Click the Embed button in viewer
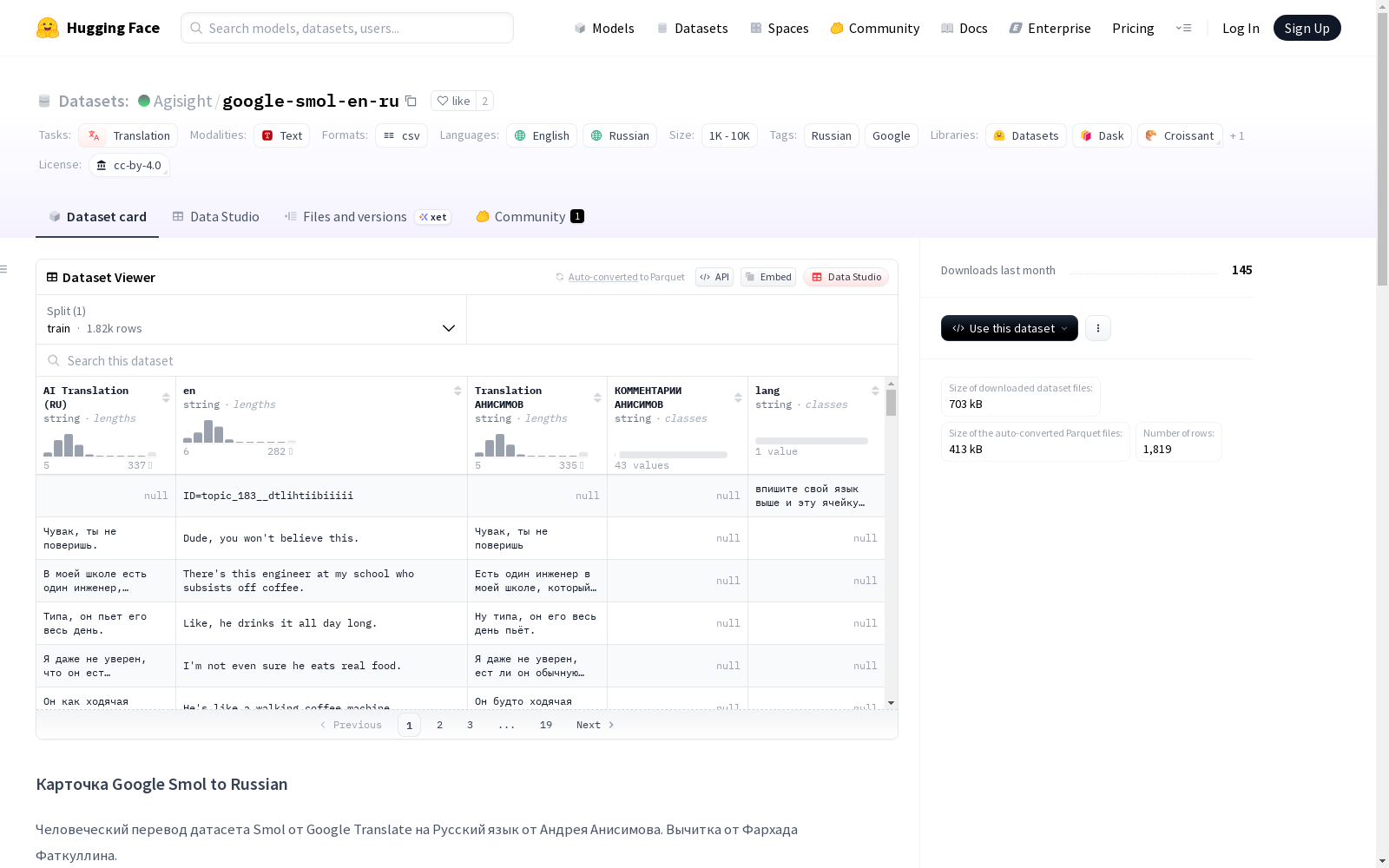 [x=768, y=277]
